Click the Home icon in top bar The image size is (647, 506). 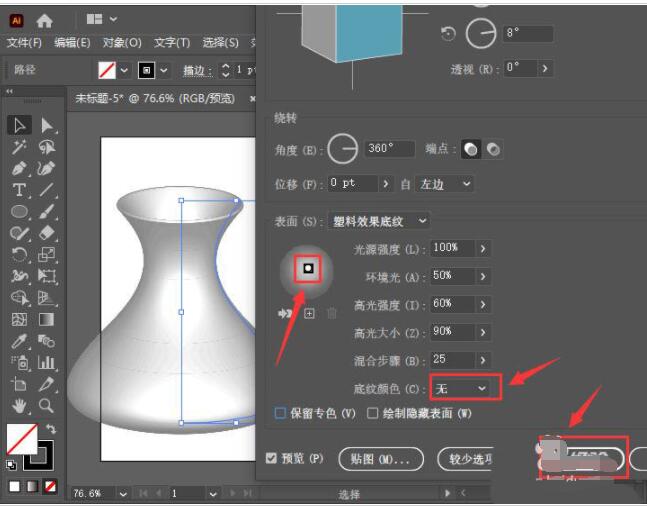44,20
